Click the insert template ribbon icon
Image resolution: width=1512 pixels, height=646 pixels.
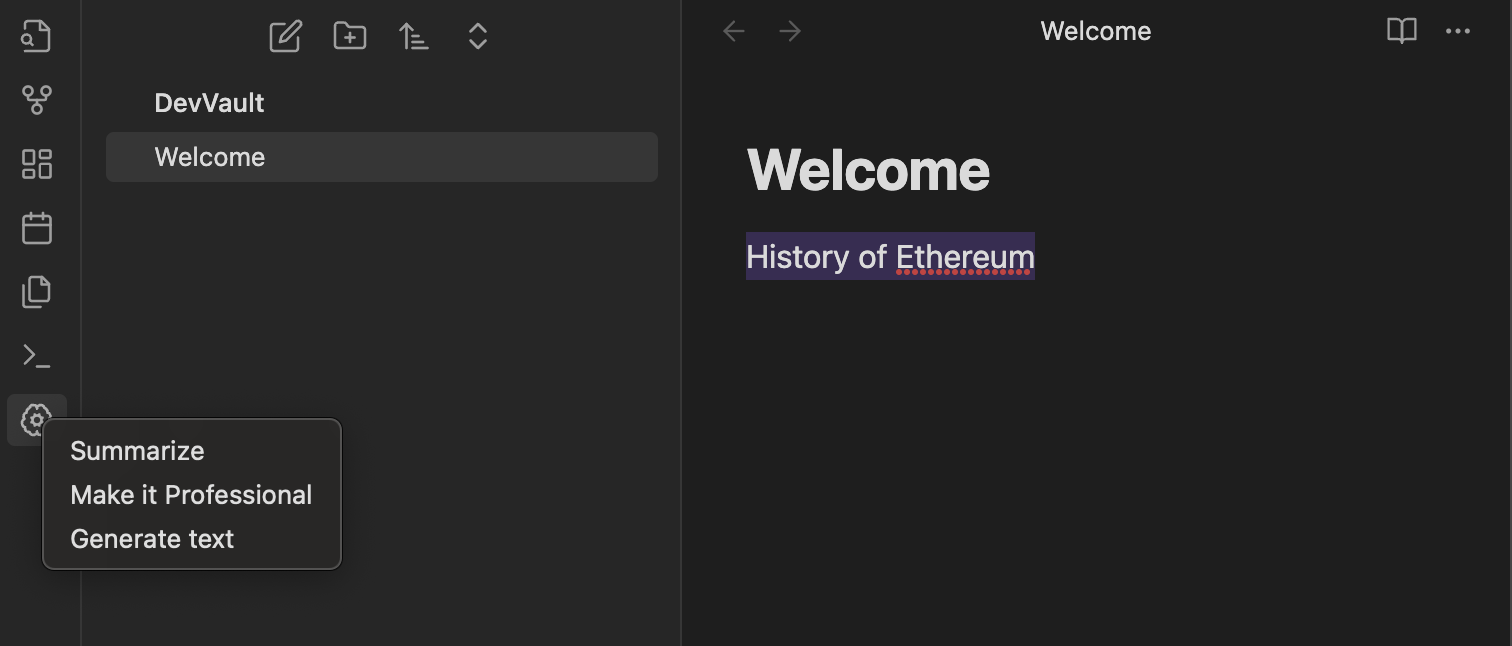[x=36, y=292]
